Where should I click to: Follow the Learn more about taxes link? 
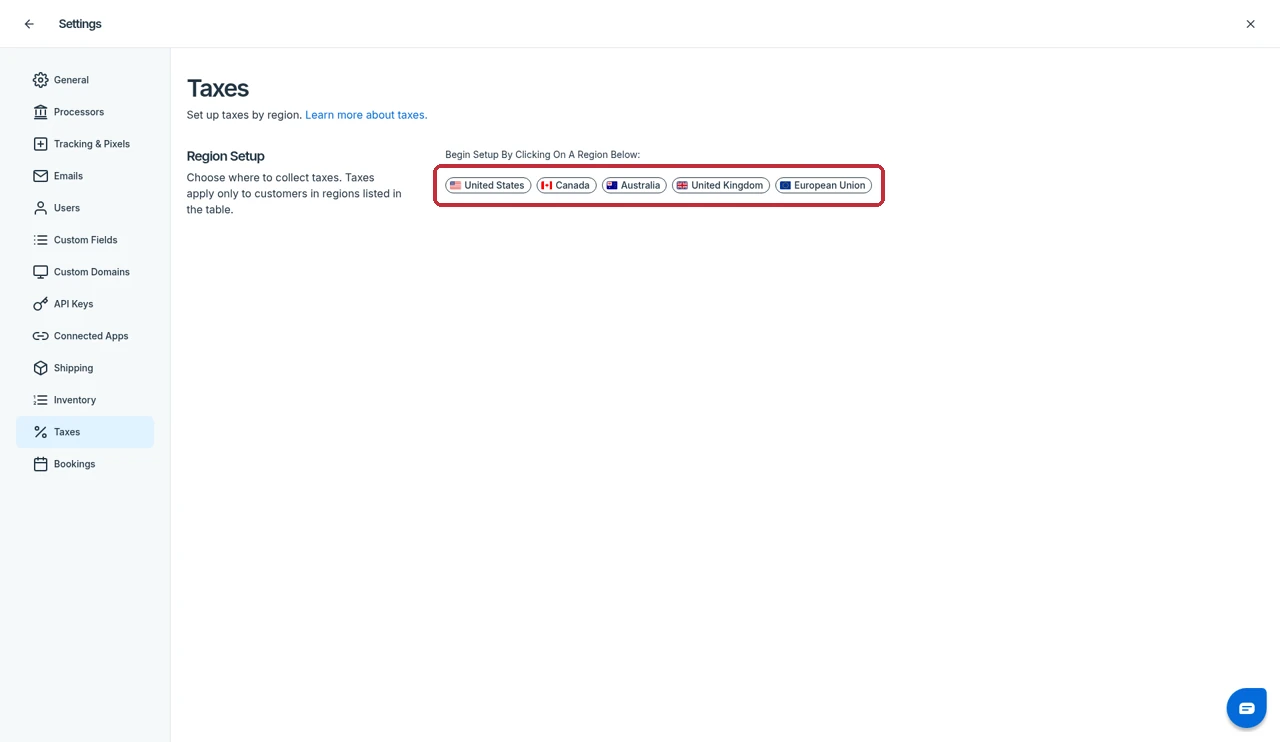point(366,115)
